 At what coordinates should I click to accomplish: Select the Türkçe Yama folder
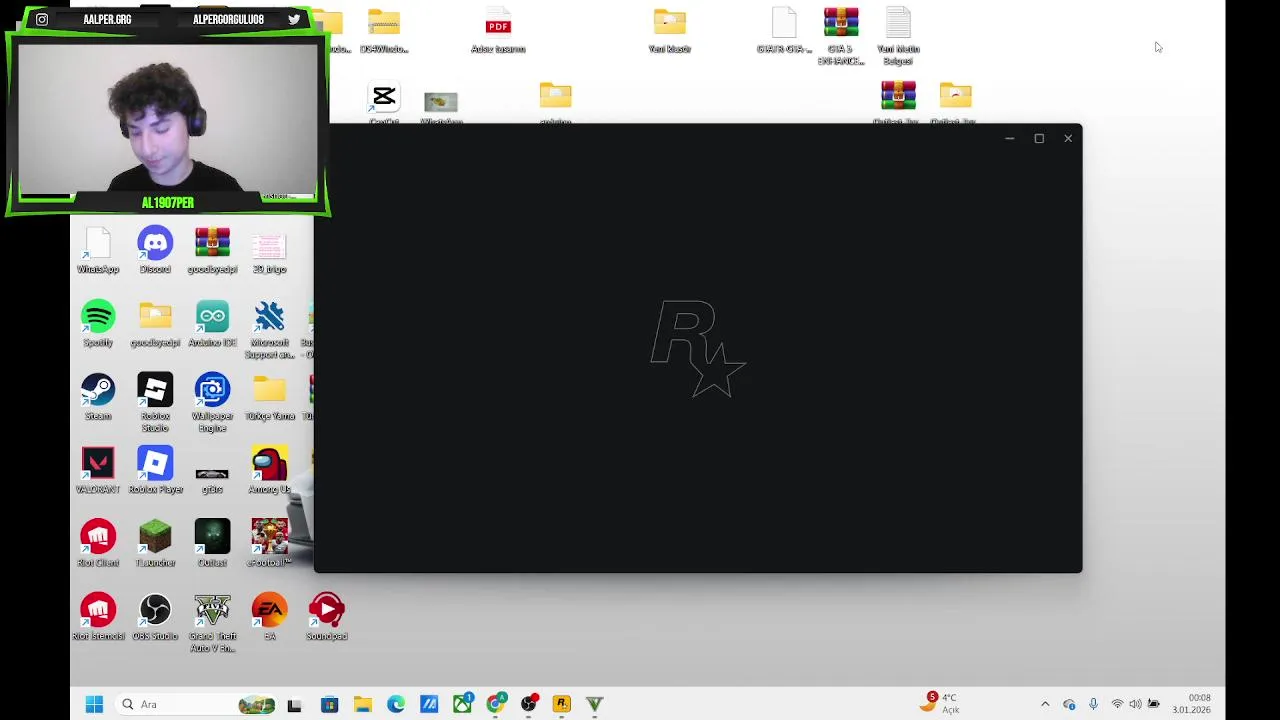269,396
